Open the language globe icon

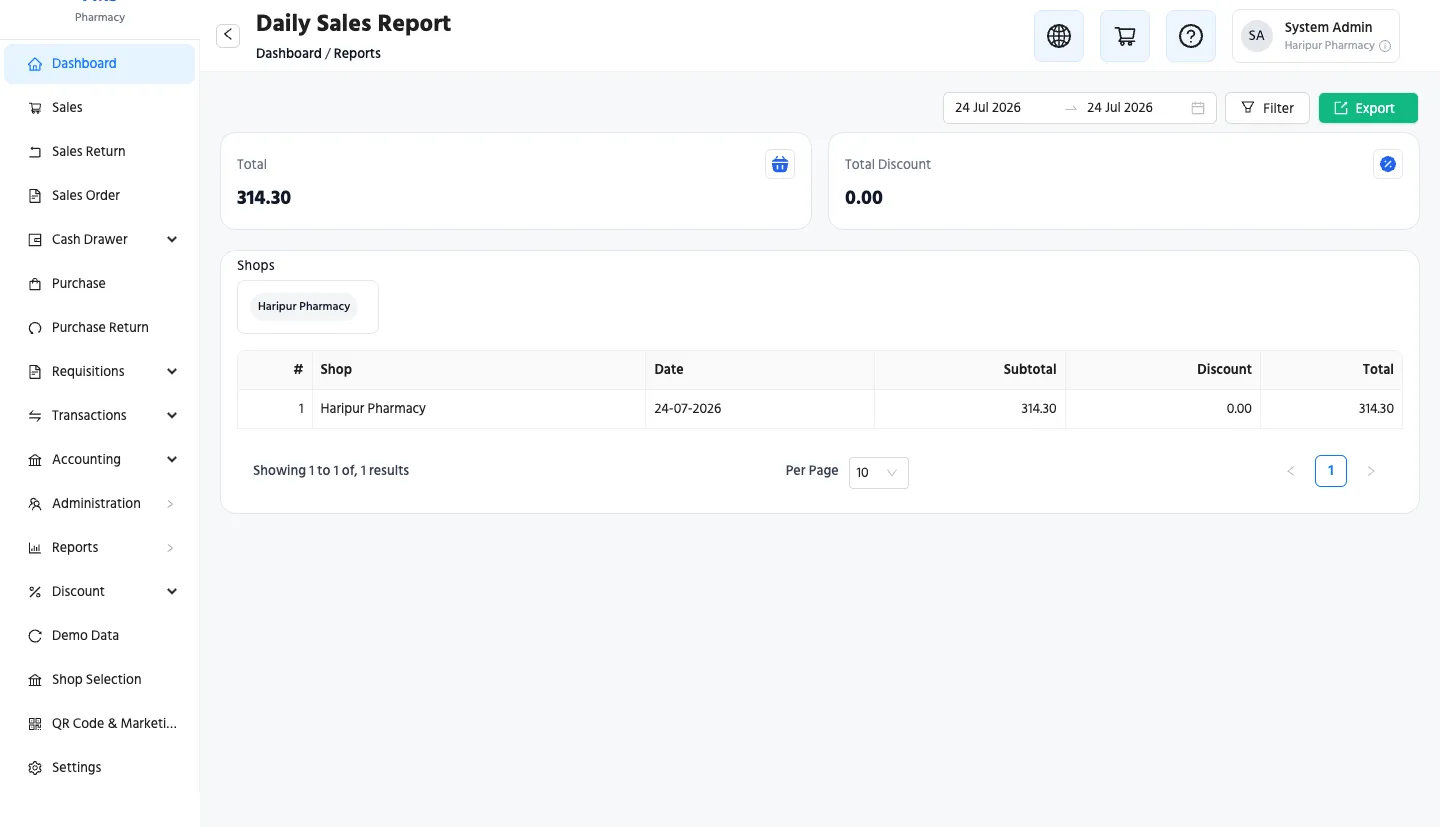pos(1059,36)
